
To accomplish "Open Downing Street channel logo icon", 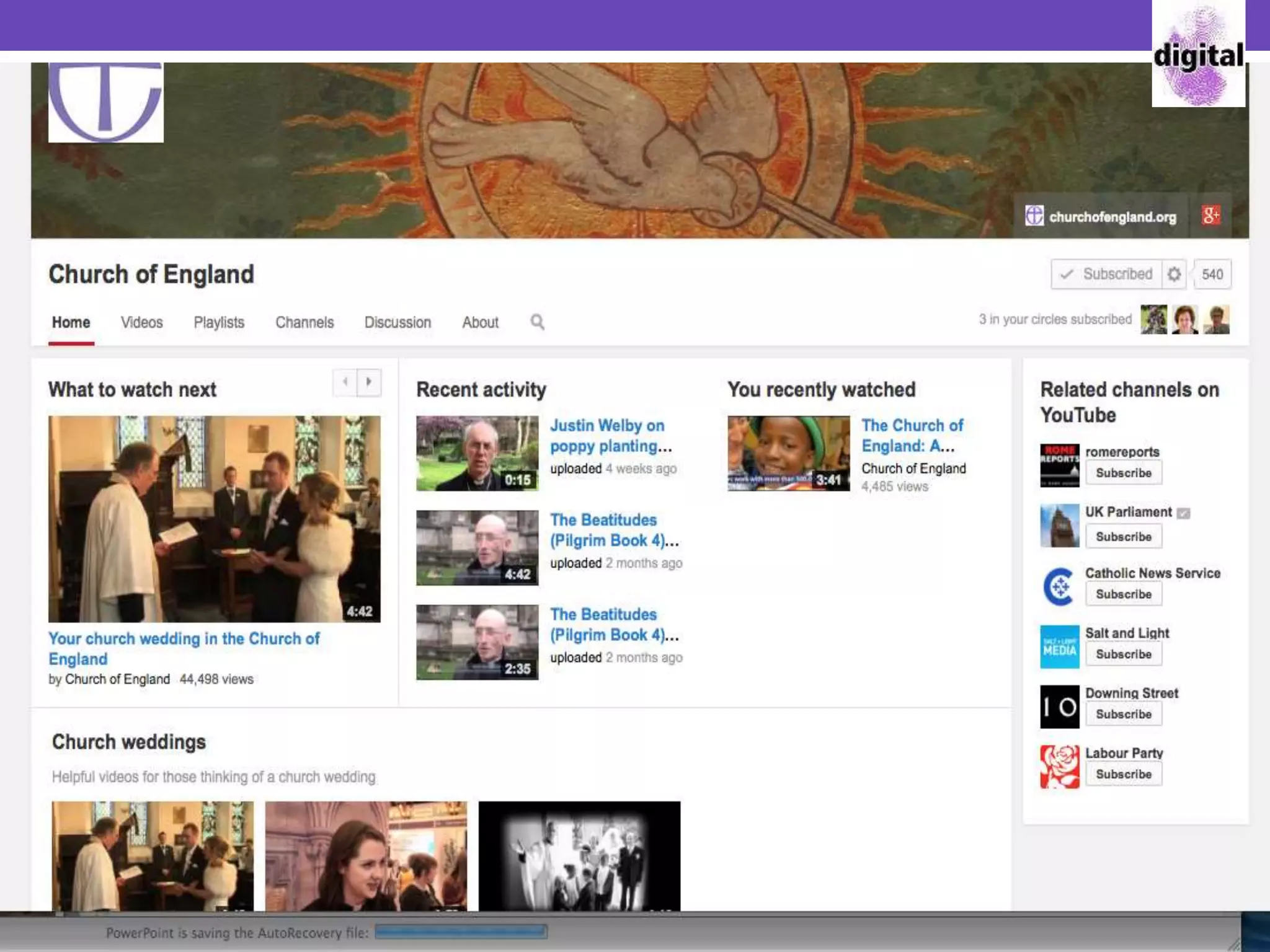I will click(x=1059, y=707).
